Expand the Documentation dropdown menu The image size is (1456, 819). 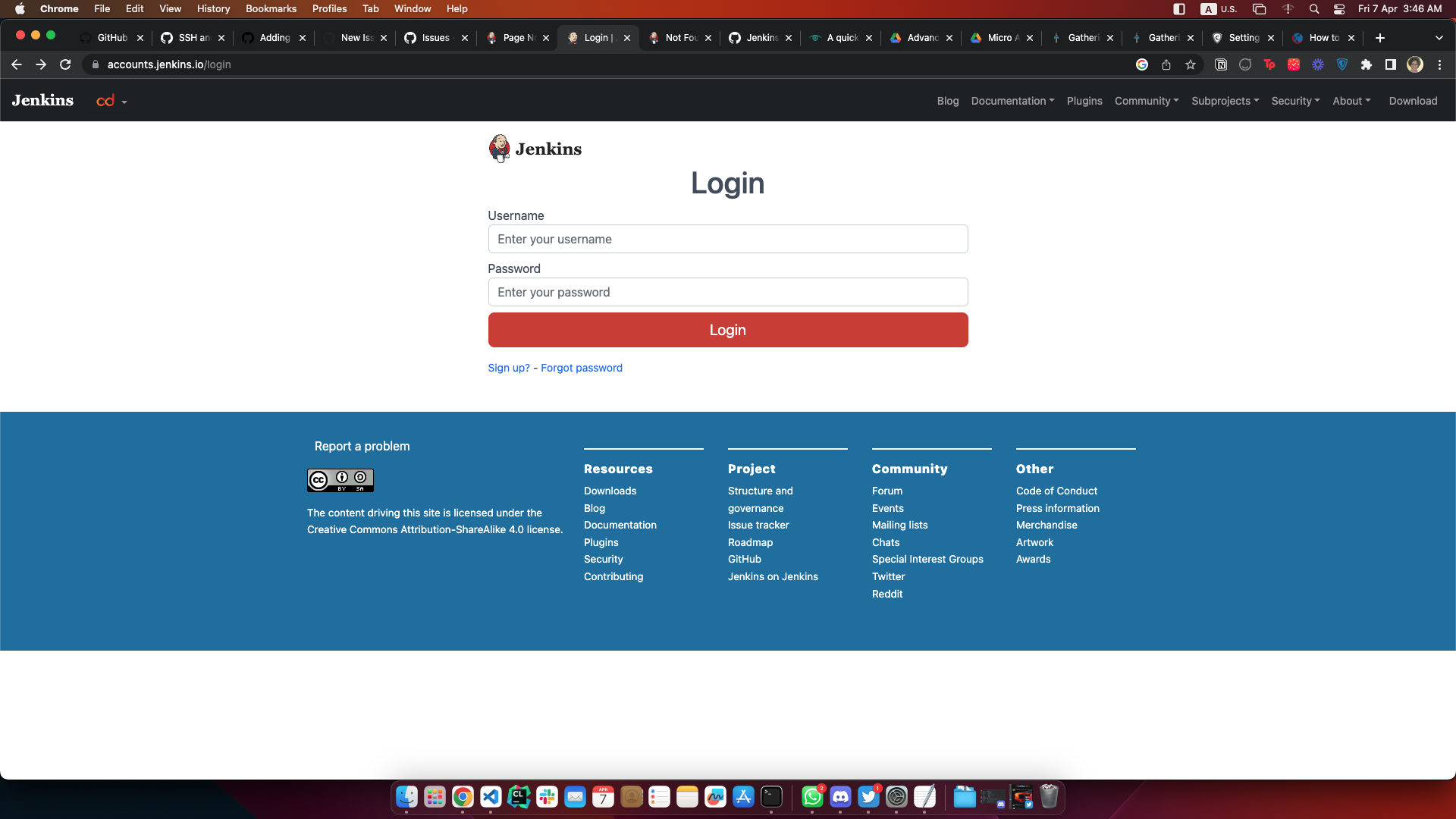(1012, 101)
